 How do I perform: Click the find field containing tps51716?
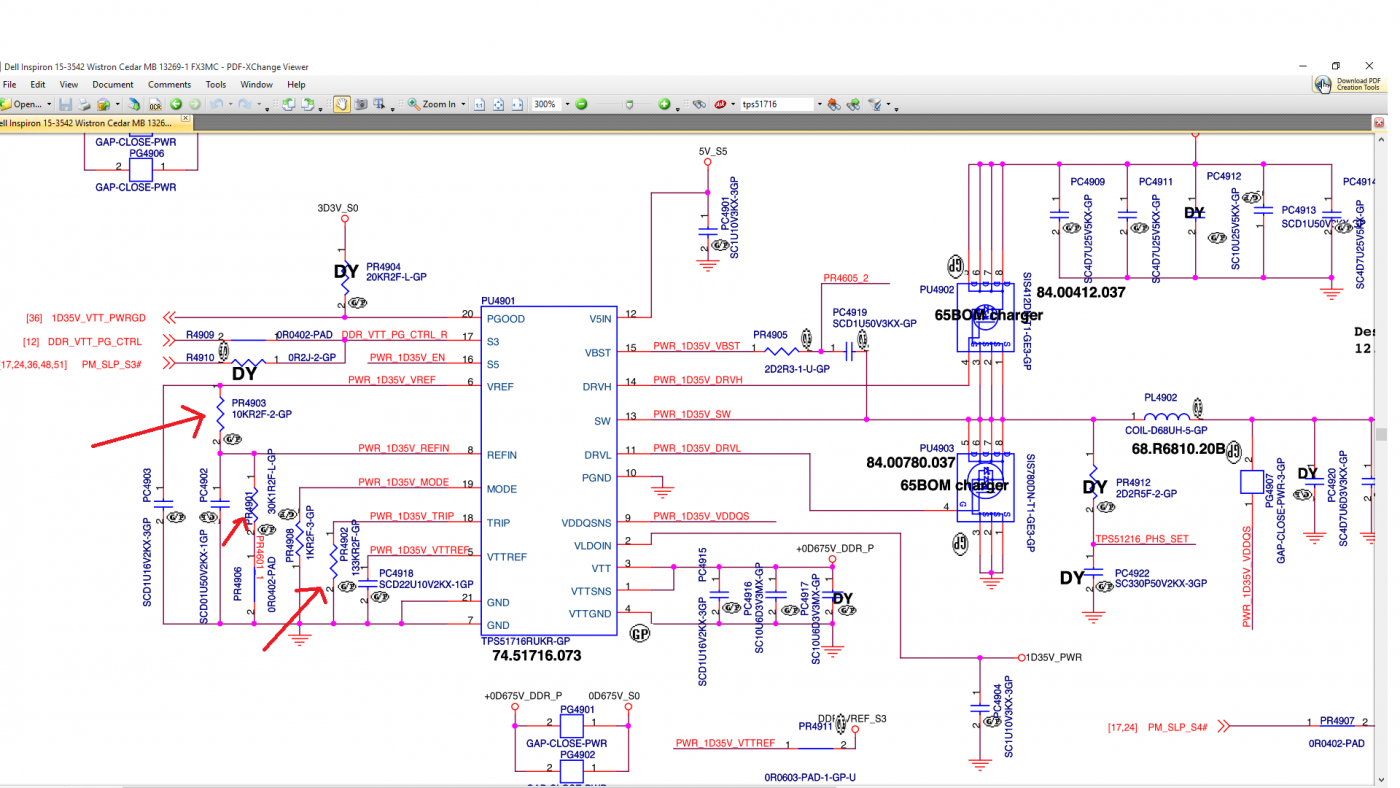(776, 104)
